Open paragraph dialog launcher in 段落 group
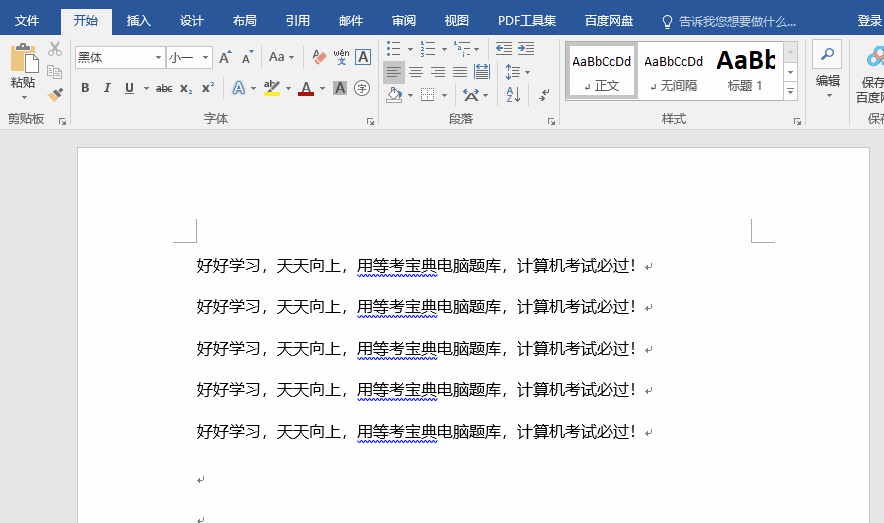The width and height of the screenshot is (884, 523). point(551,121)
